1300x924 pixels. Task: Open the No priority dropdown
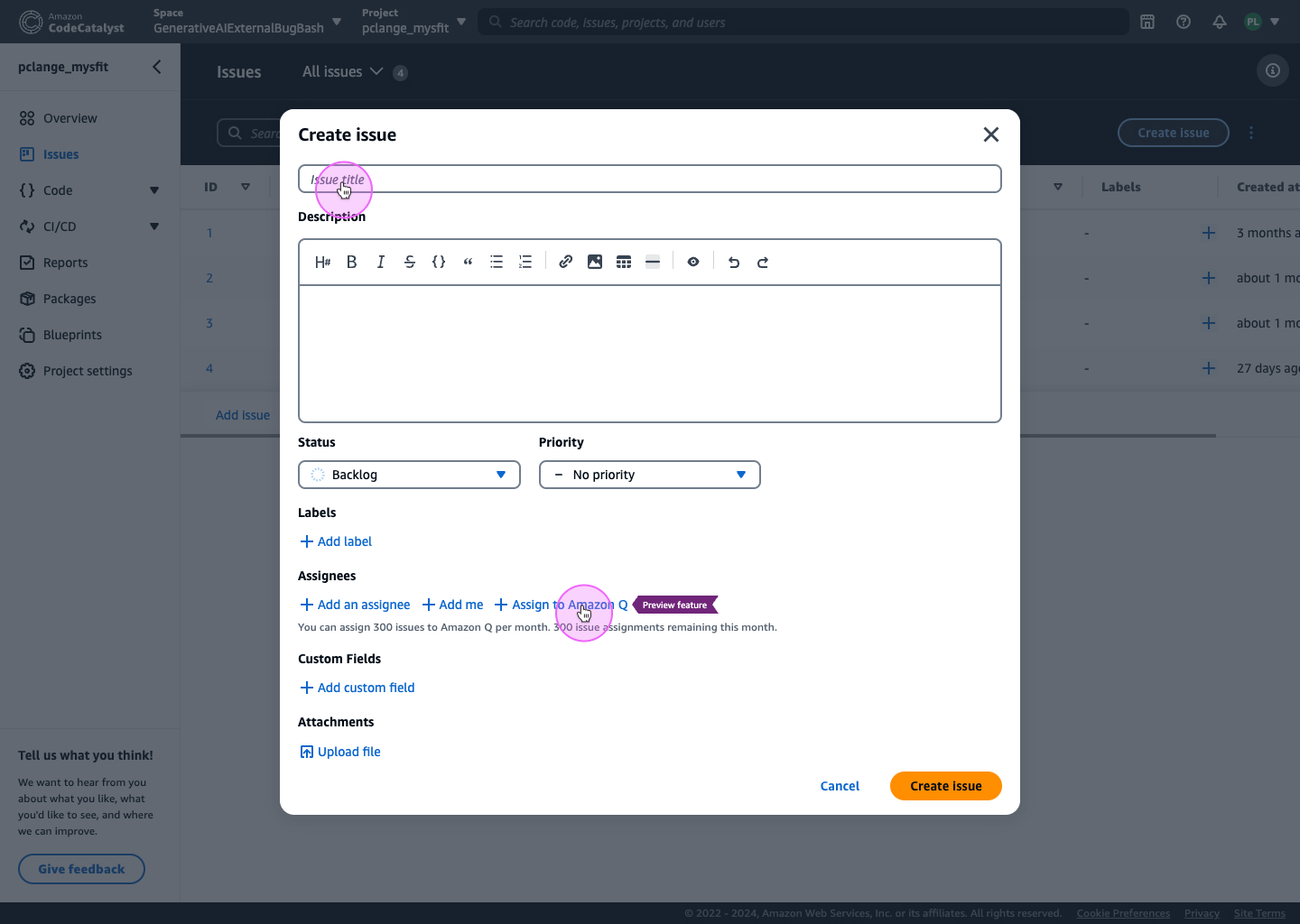tap(650, 475)
